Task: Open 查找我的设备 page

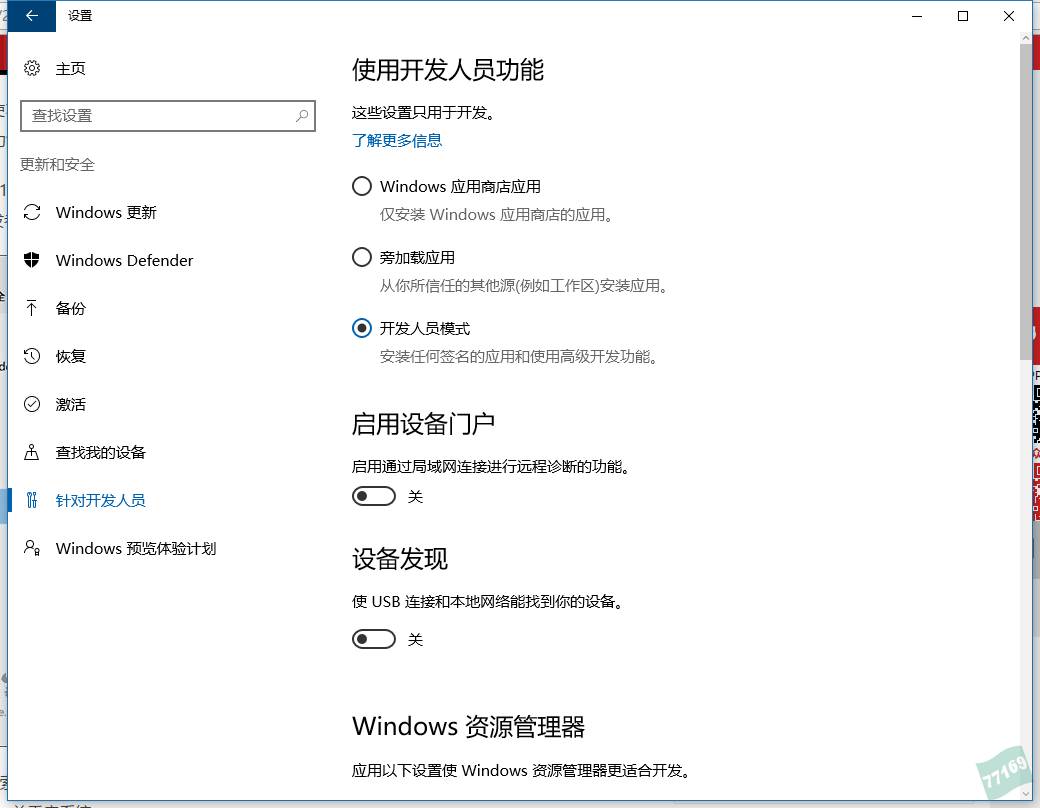Action: click(101, 452)
